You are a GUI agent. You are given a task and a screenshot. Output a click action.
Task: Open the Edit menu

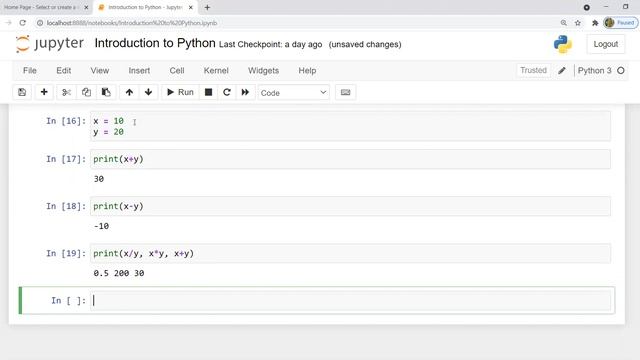pyautogui.click(x=64, y=71)
